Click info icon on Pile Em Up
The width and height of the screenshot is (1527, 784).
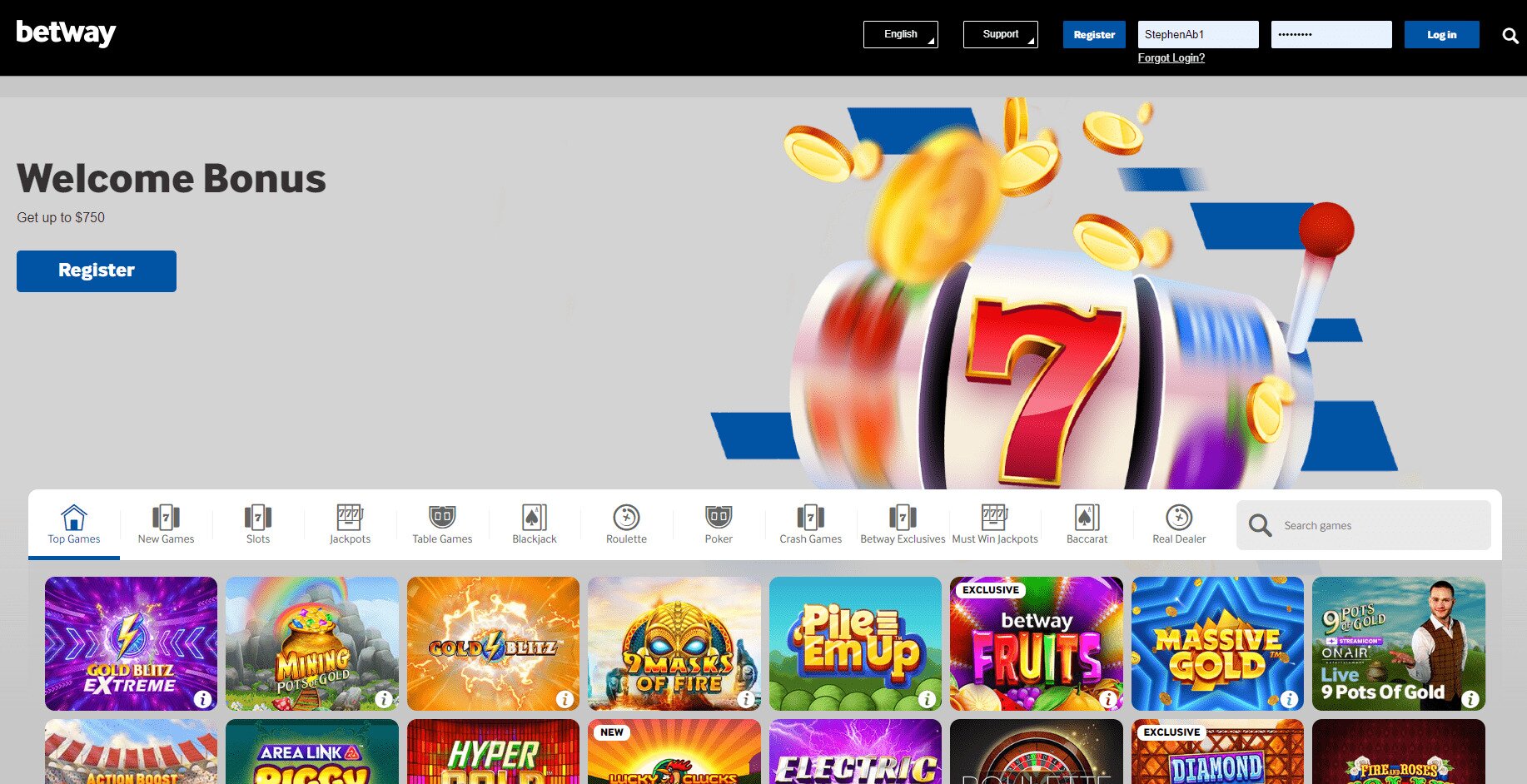[927, 699]
